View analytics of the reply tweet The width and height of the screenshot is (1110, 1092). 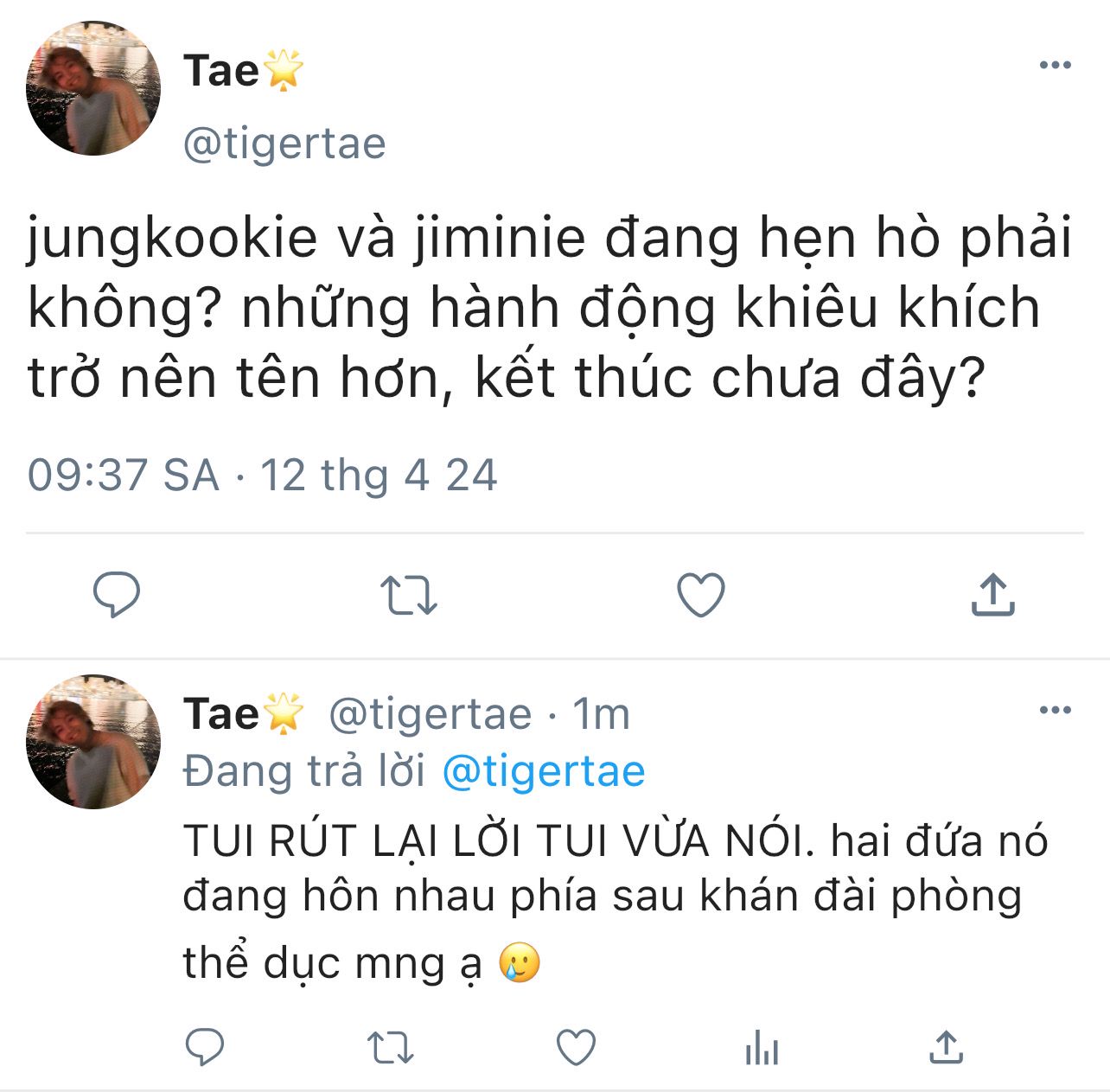click(x=762, y=1050)
